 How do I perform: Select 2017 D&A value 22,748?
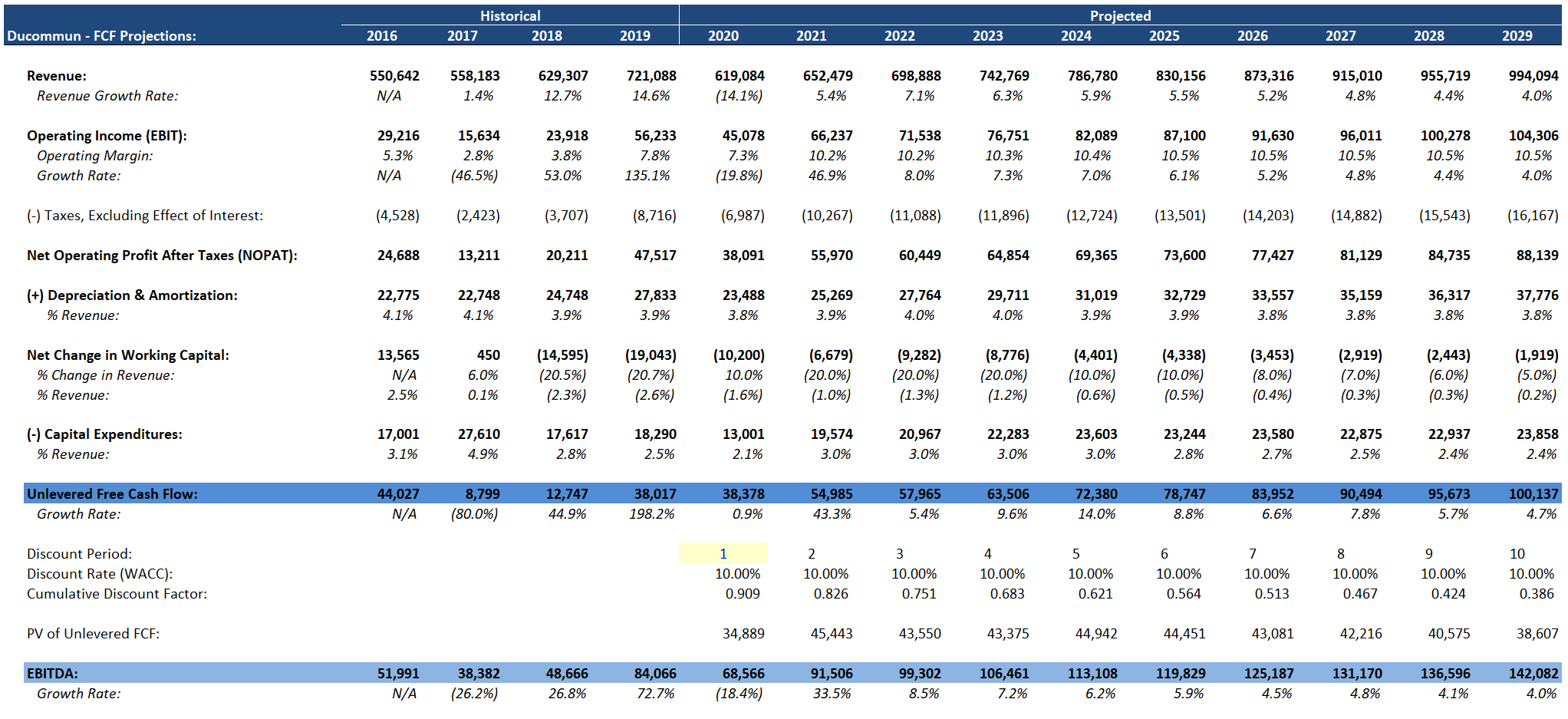click(479, 295)
